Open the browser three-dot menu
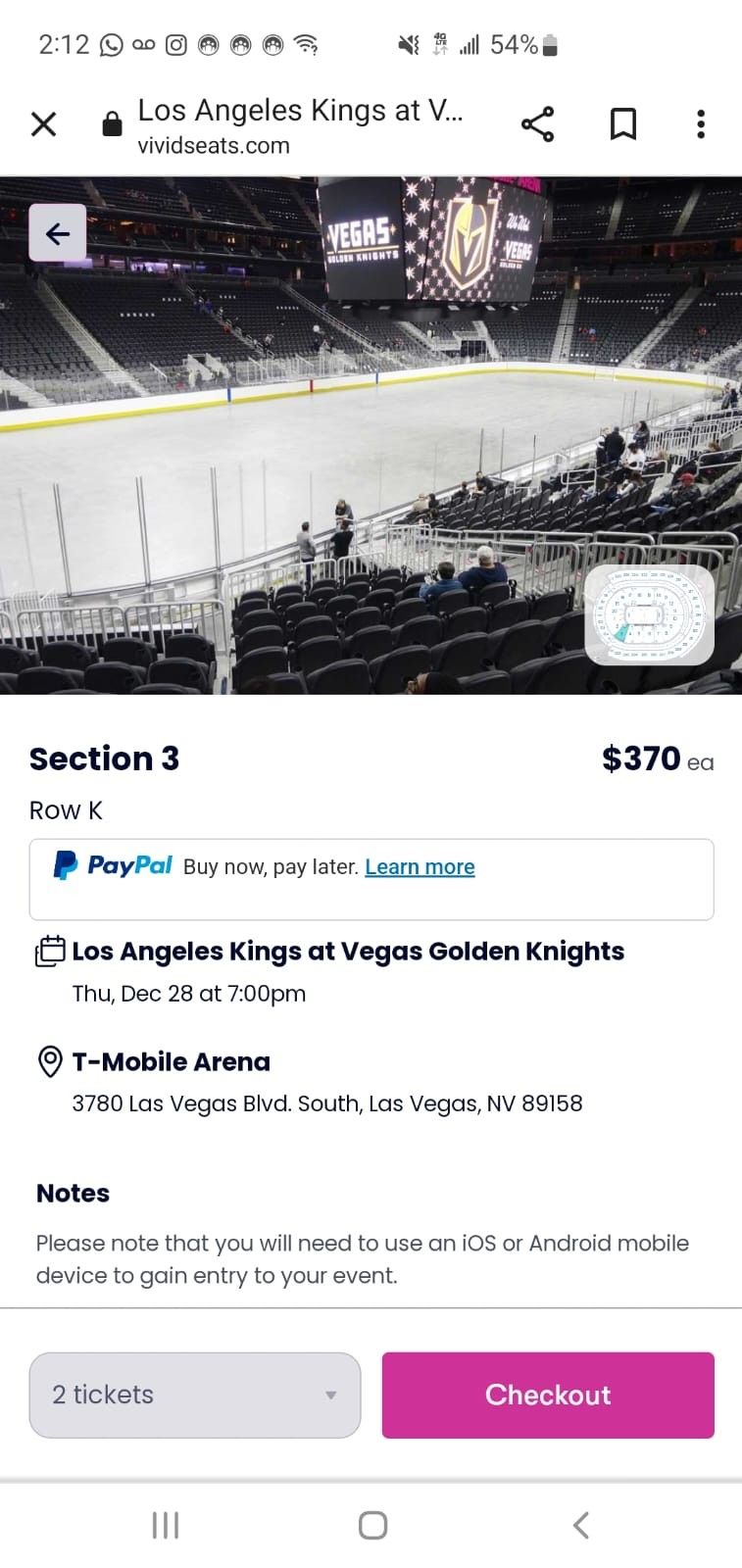The height and width of the screenshot is (1568, 742). click(x=700, y=123)
